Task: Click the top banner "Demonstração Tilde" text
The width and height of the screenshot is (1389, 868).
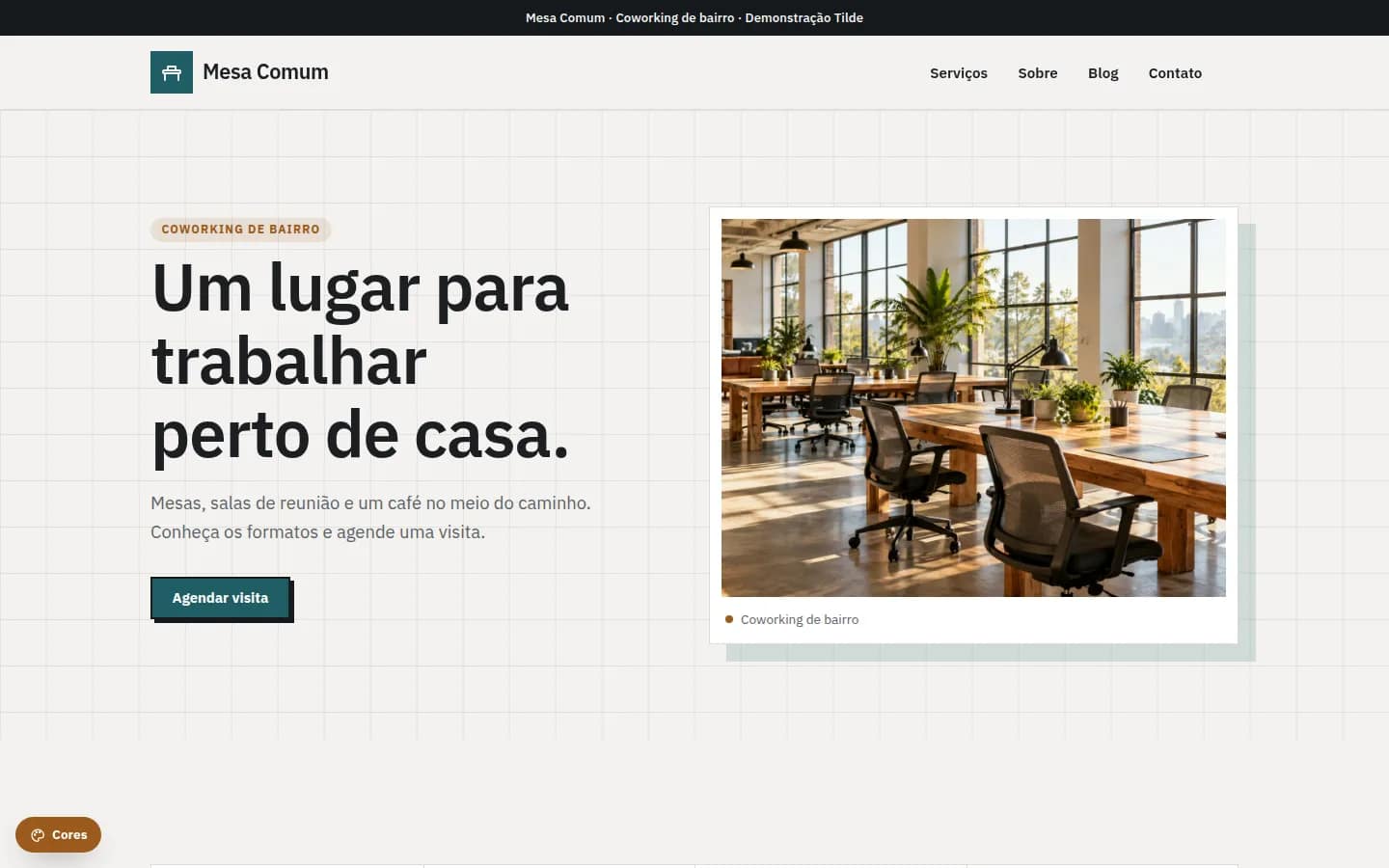Action: 804,17
